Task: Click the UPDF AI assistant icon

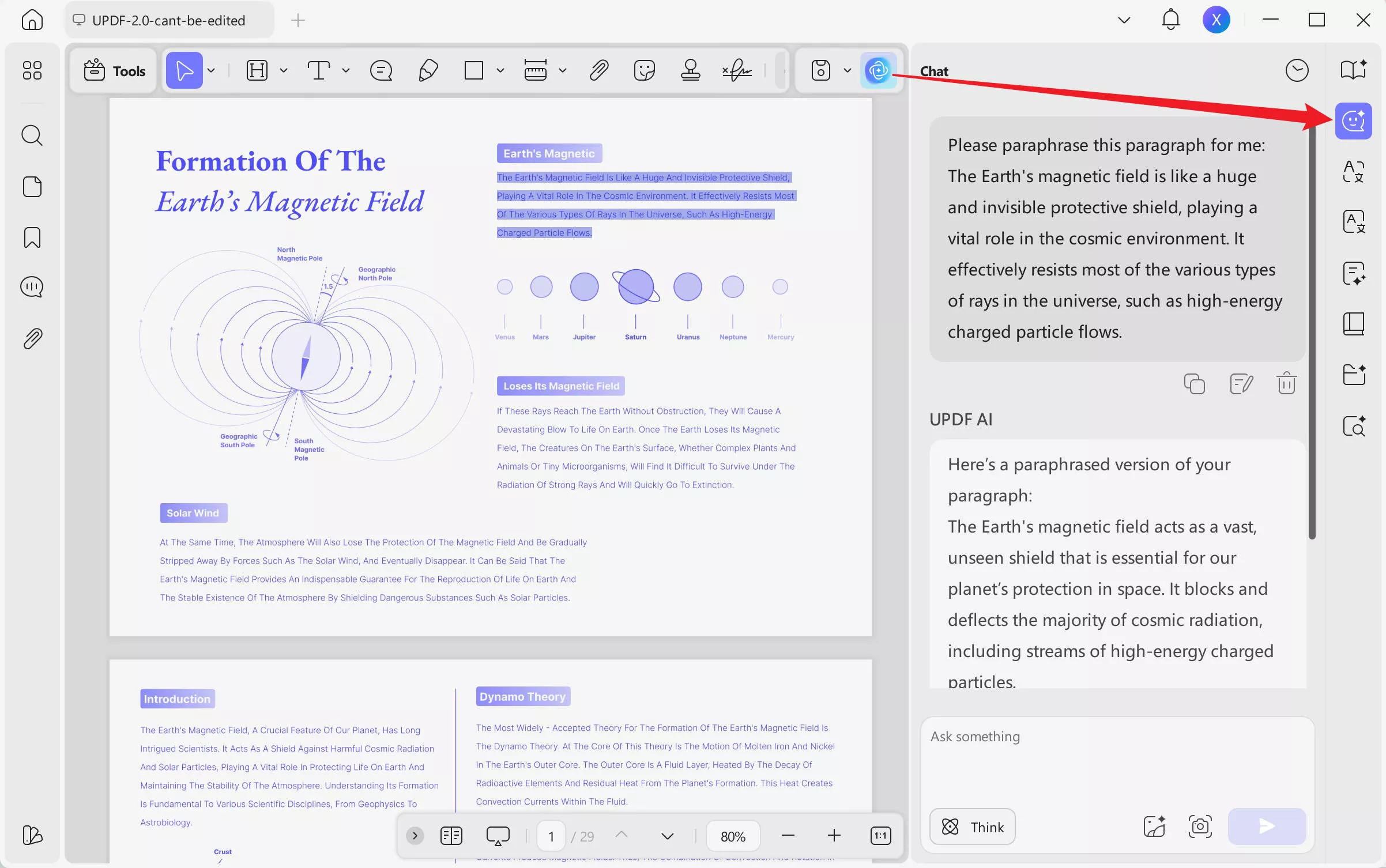Action: pos(878,71)
